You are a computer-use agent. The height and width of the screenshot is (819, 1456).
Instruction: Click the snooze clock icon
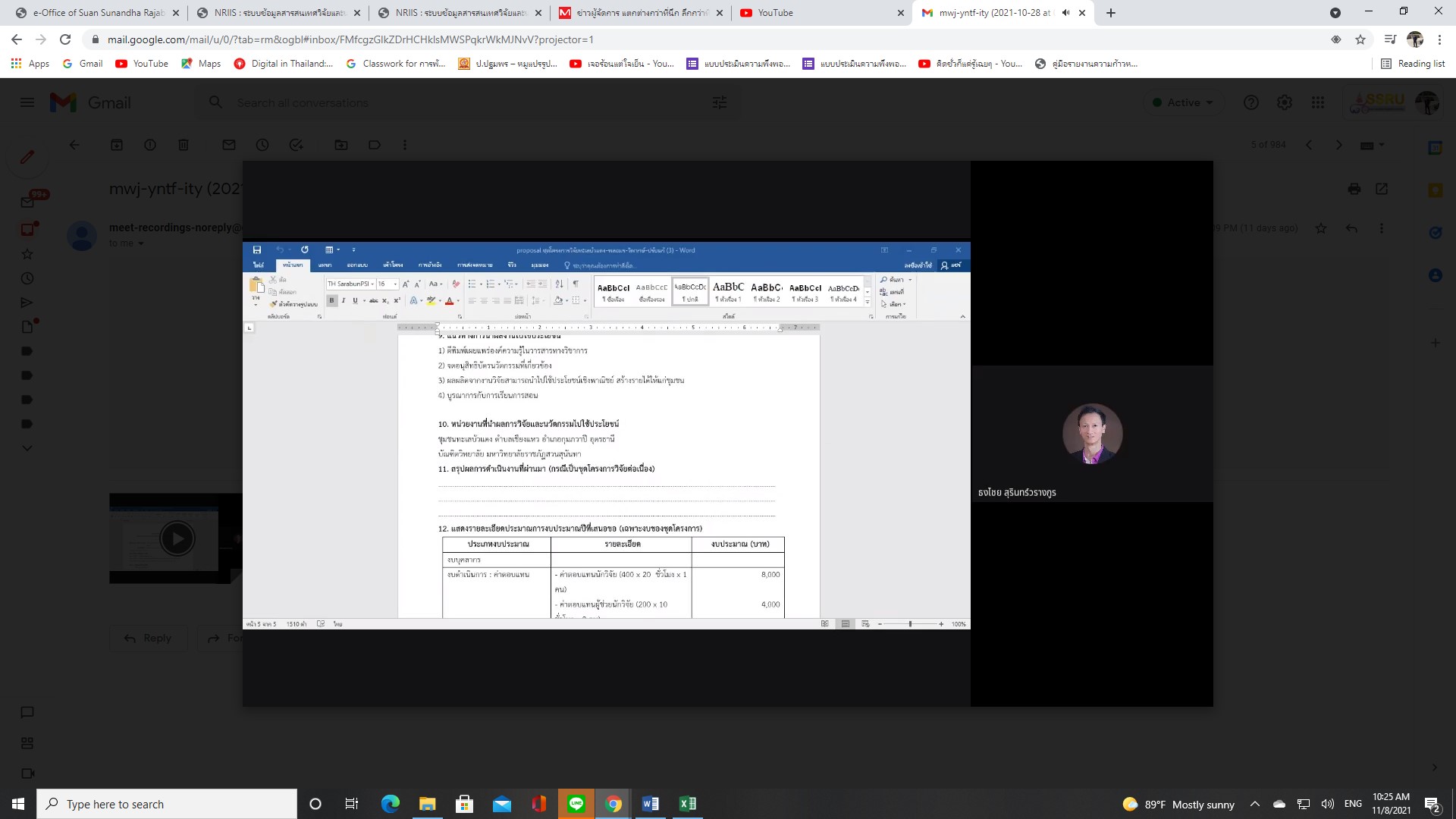(x=262, y=145)
